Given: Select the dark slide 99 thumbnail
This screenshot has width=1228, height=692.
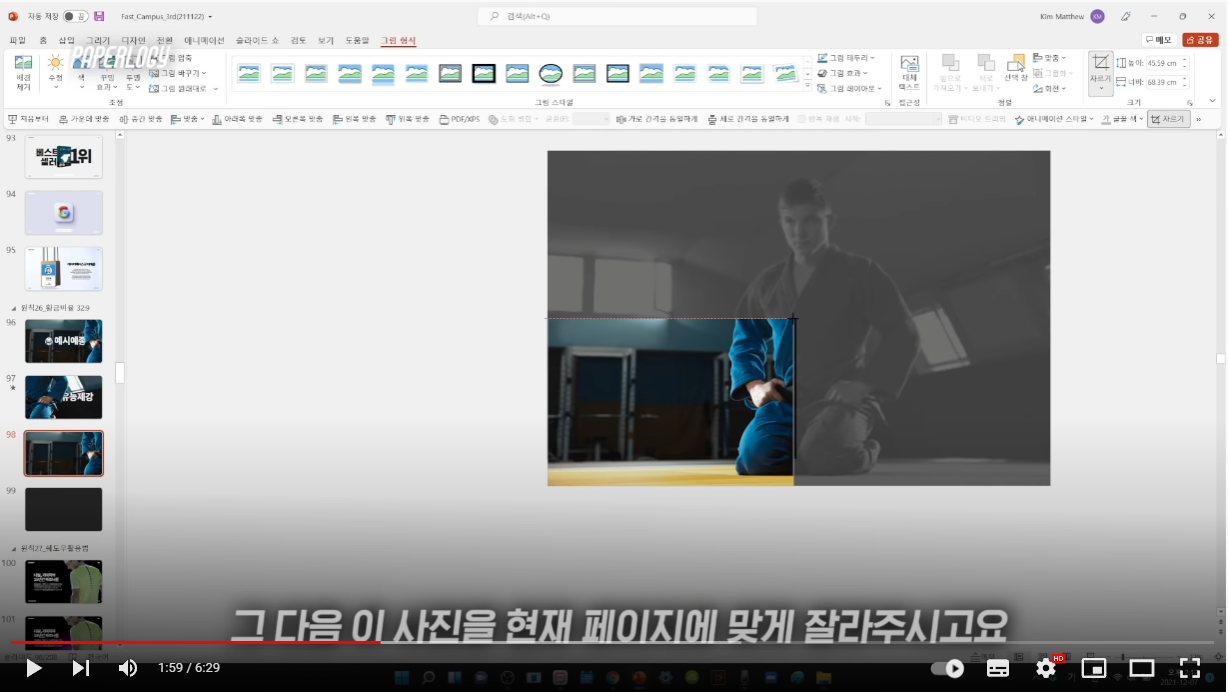Looking at the screenshot, I should point(64,509).
